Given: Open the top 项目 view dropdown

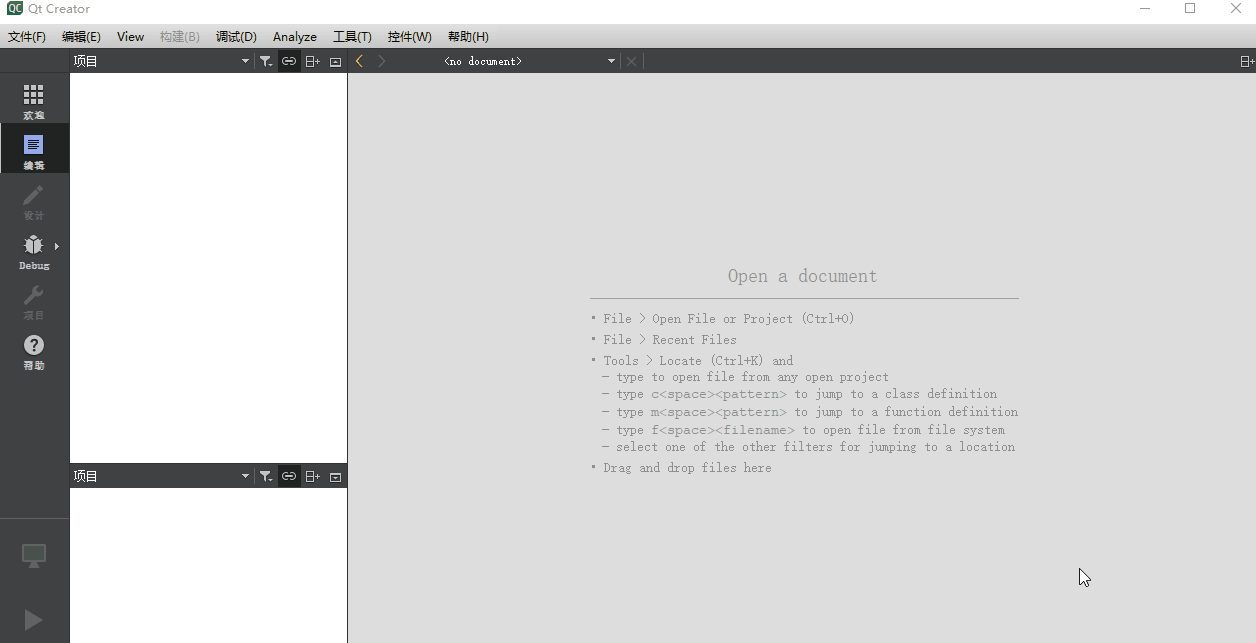Looking at the screenshot, I should click(161, 61).
